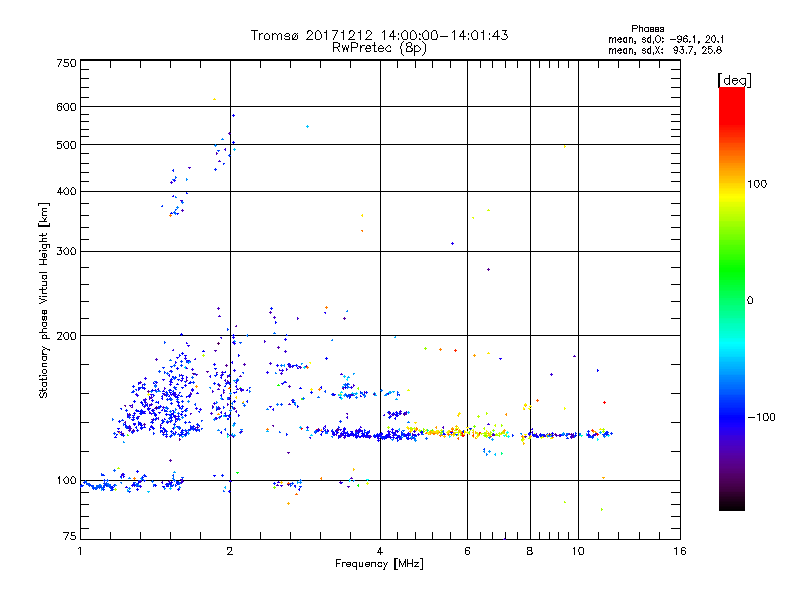Click the x-axis '6' tick label
This screenshot has height=600, width=800.
pyautogui.click(x=467, y=551)
